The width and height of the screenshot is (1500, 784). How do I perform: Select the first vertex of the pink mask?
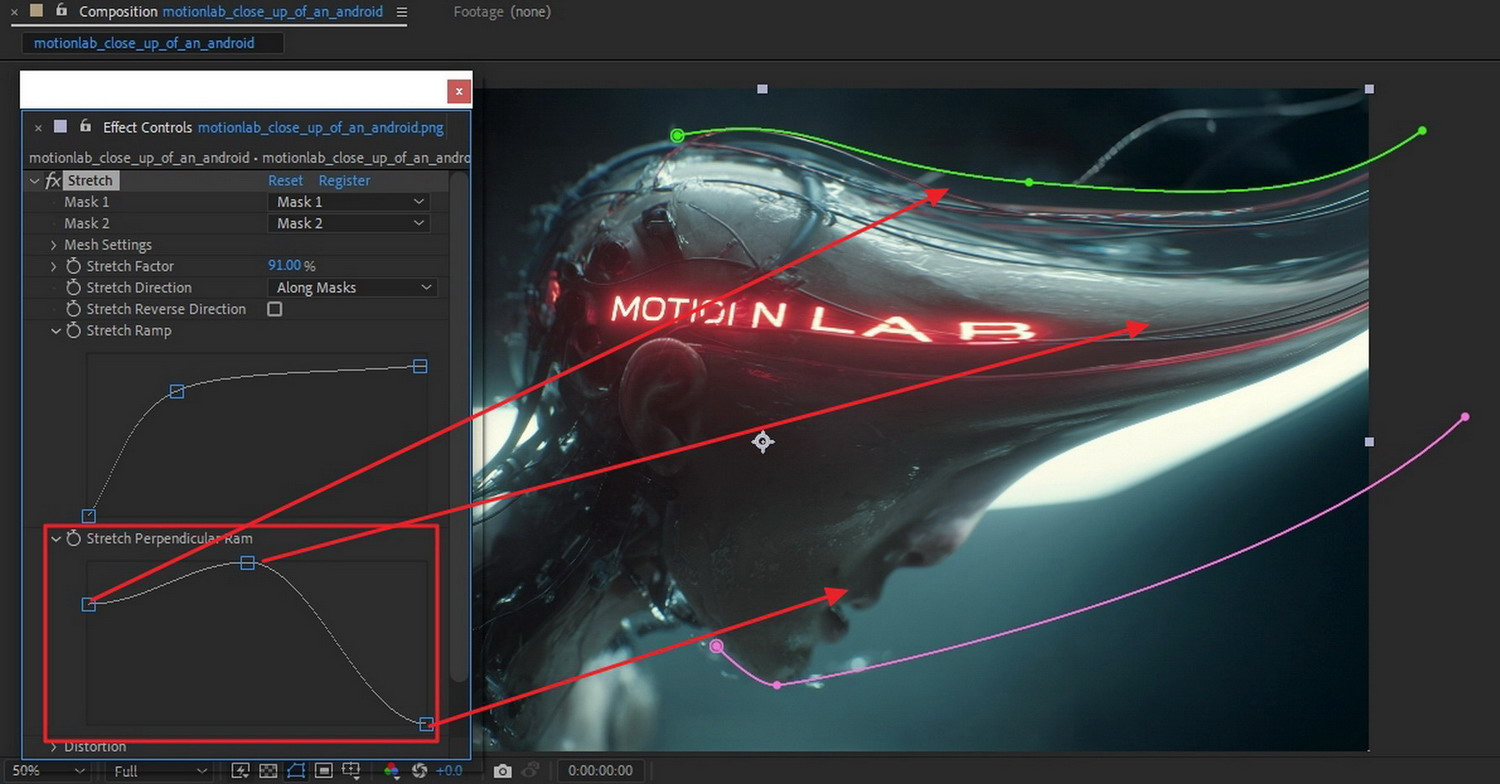click(716, 646)
